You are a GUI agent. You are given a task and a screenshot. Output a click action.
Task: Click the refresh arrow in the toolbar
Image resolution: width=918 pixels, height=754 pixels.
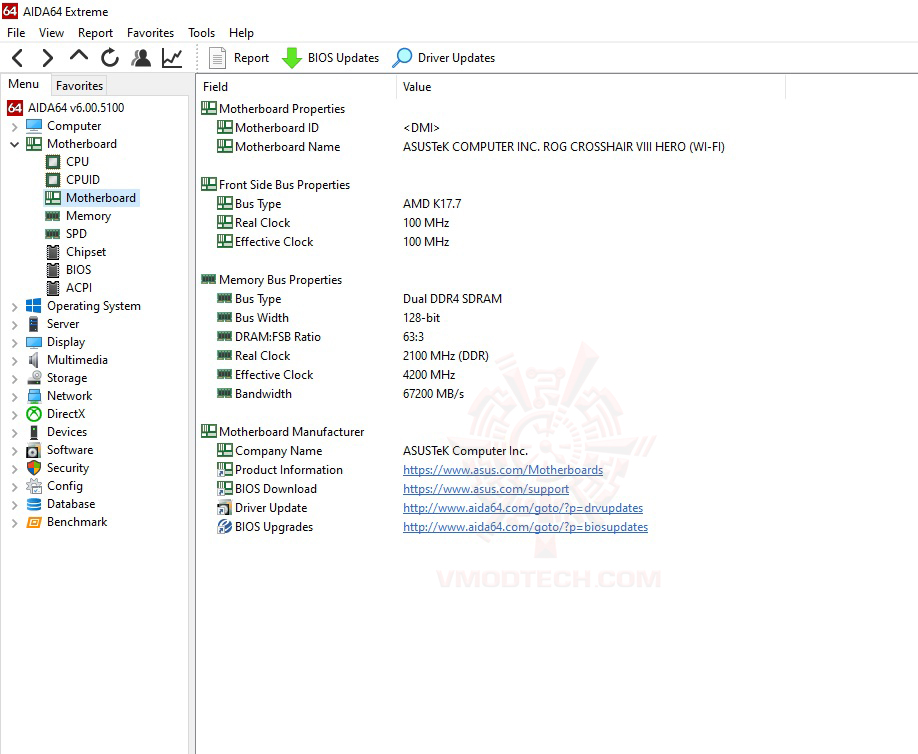[109, 57]
